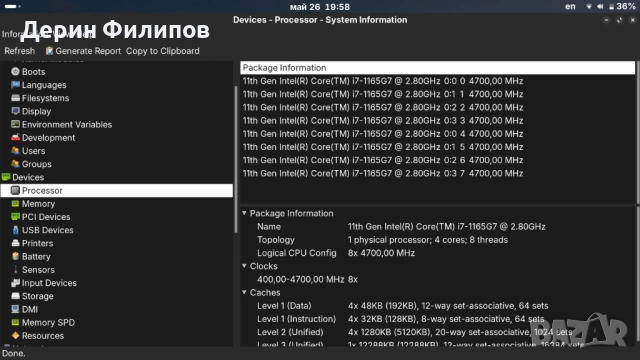Click the Level 1 (Instruction) cache row

click(x=438, y=319)
